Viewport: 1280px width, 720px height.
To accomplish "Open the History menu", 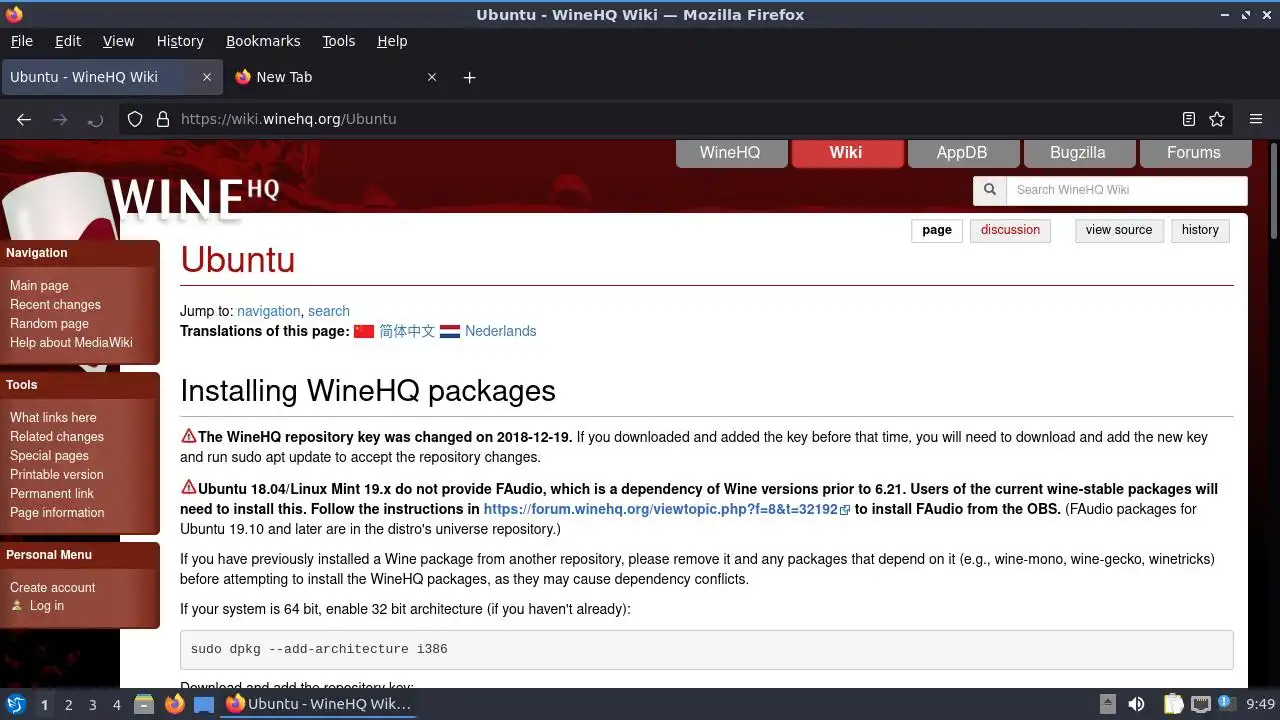I will coord(180,41).
